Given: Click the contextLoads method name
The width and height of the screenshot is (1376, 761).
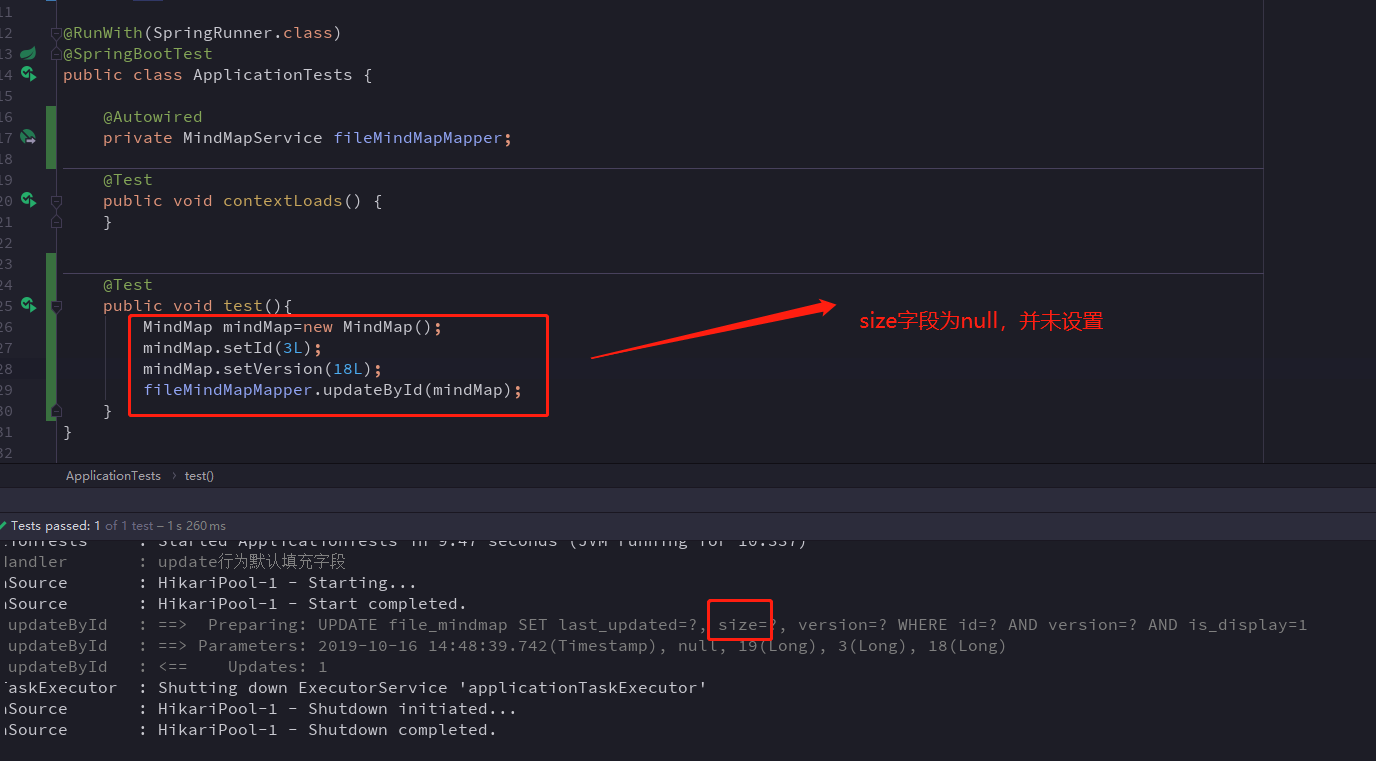Looking at the screenshot, I should pyautogui.click(x=283, y=201).
